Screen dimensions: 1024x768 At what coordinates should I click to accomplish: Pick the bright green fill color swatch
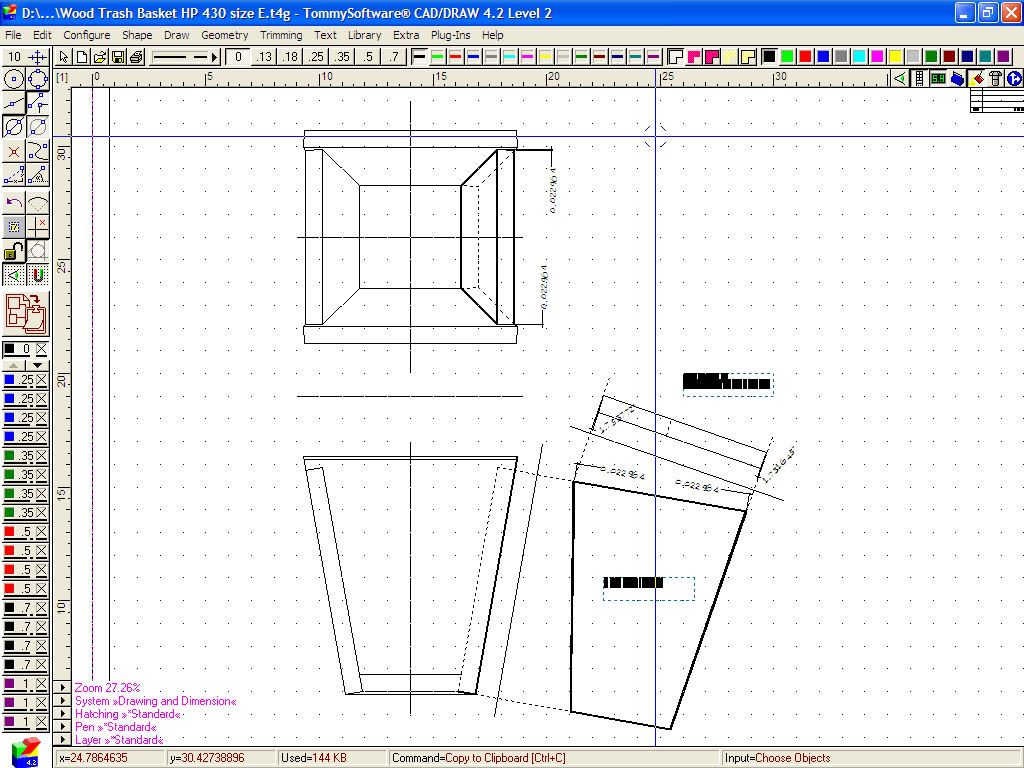tap(788, 57)
